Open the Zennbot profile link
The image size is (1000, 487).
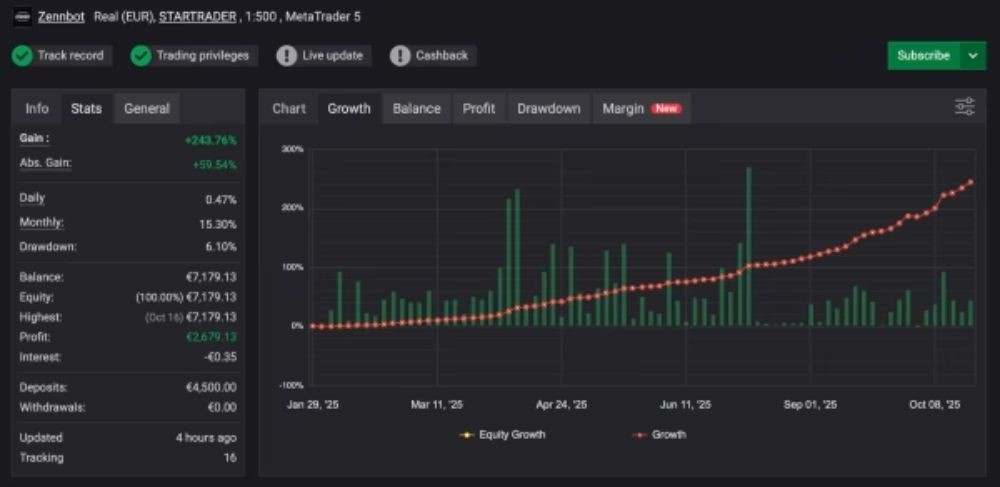[x=61, y=17]
